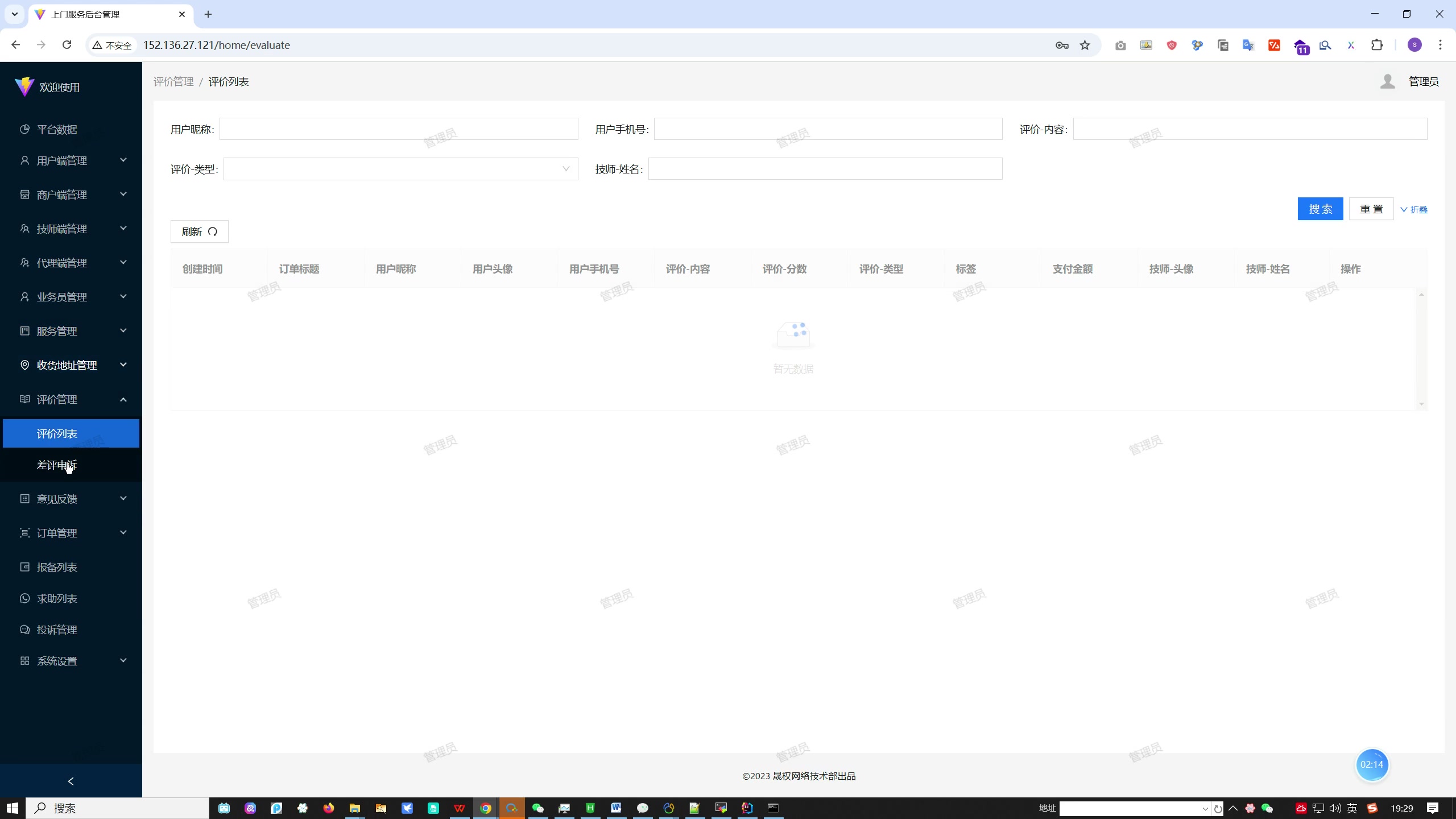Screen dimensions: 1456x819
Task: Click the 评价管理 book icon
Action: (24, 399)
